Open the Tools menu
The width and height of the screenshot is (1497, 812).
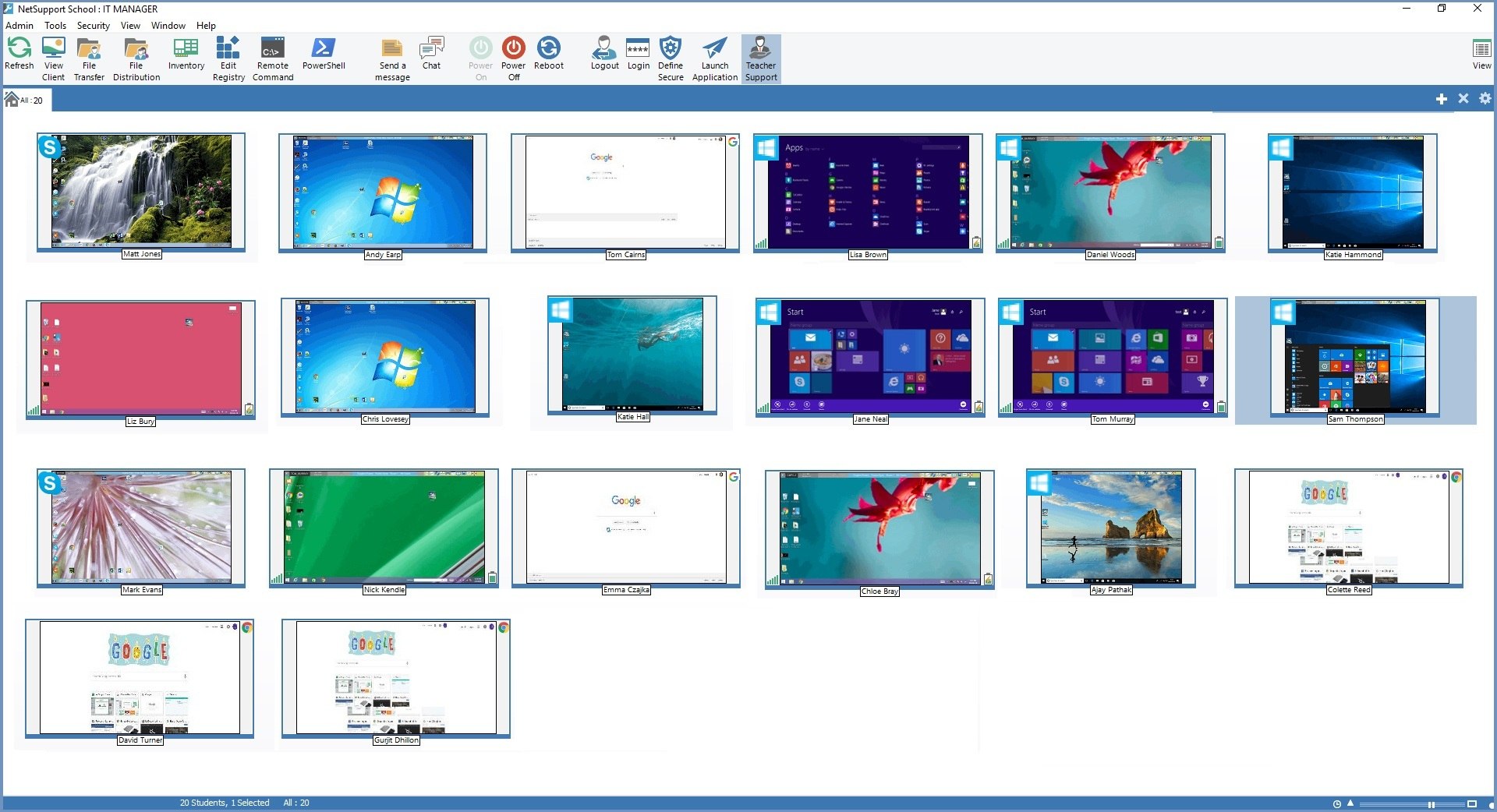55,26
